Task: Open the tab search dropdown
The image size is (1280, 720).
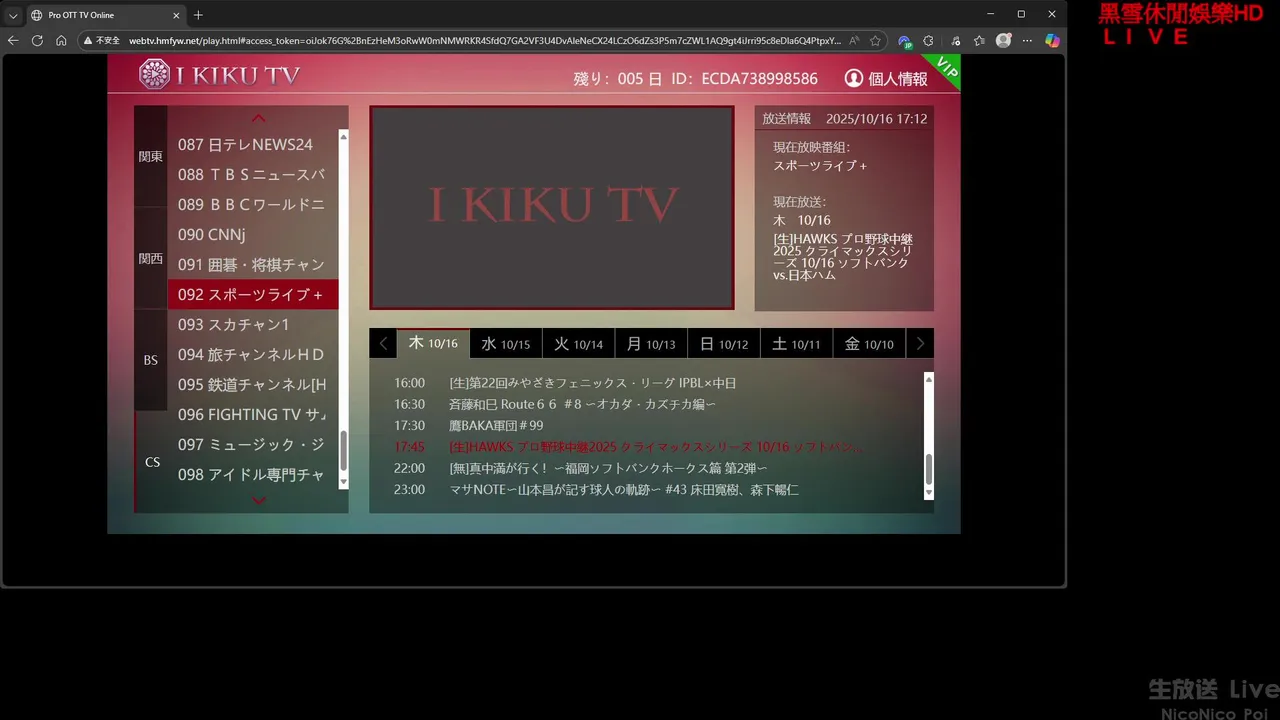Action: (x=13, y=15)
